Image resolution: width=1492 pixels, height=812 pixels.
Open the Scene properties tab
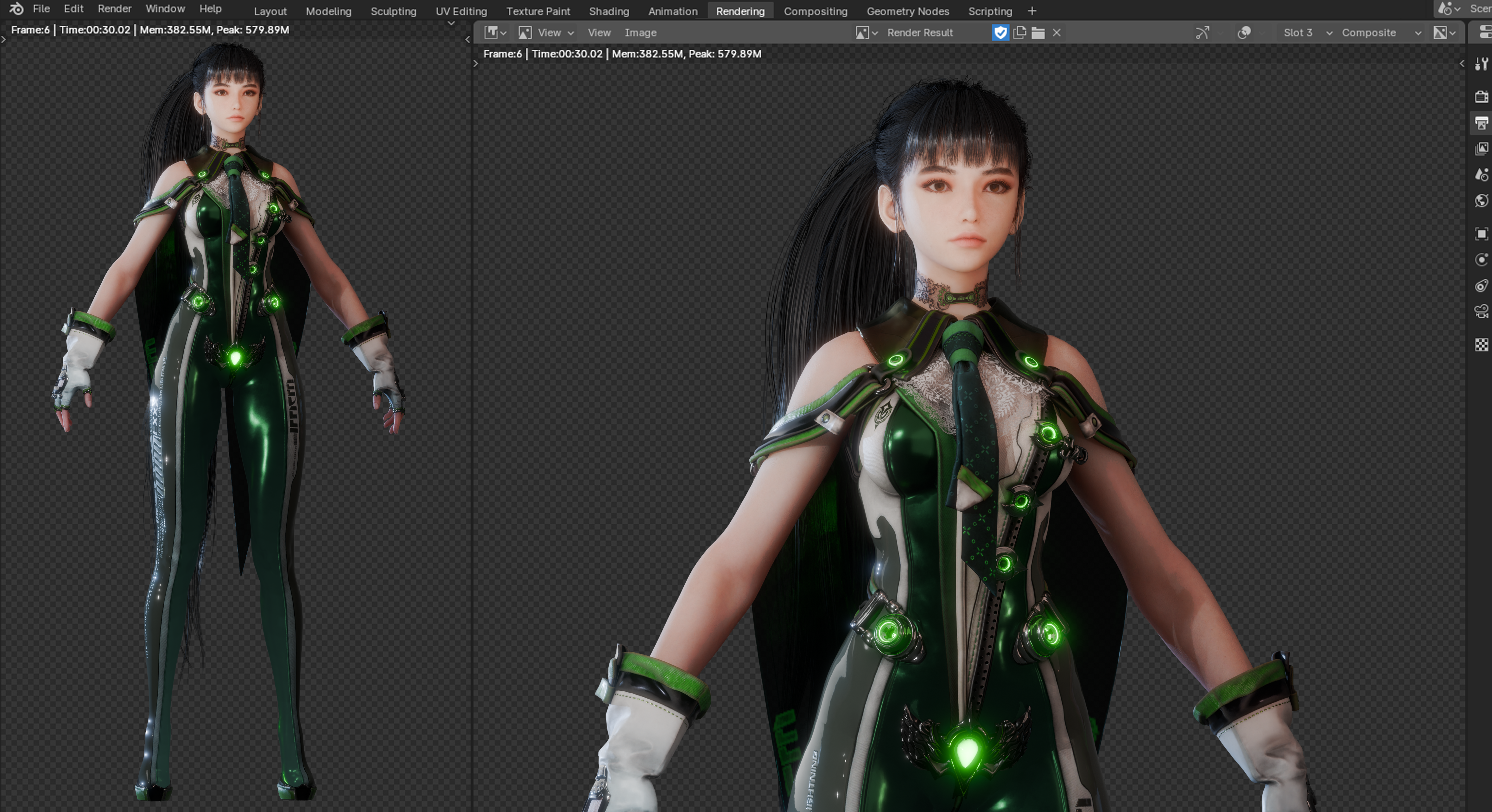[x=1482, y=174]
